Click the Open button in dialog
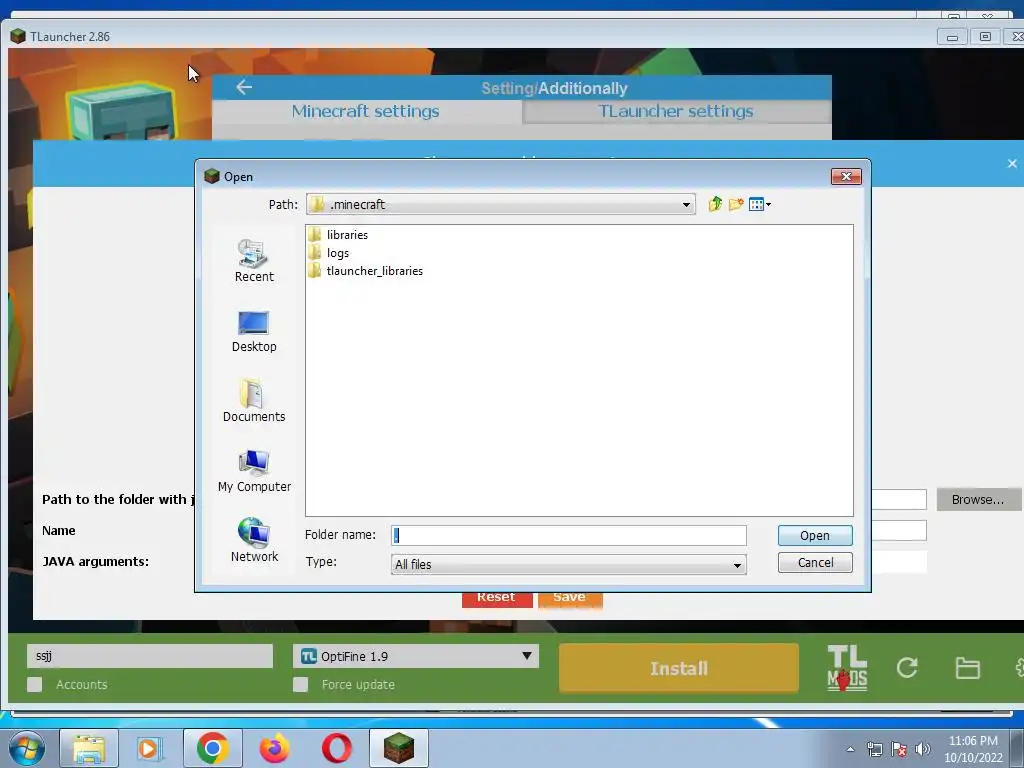The width and height of the screenshot is (1024, 768). point(815,536)
